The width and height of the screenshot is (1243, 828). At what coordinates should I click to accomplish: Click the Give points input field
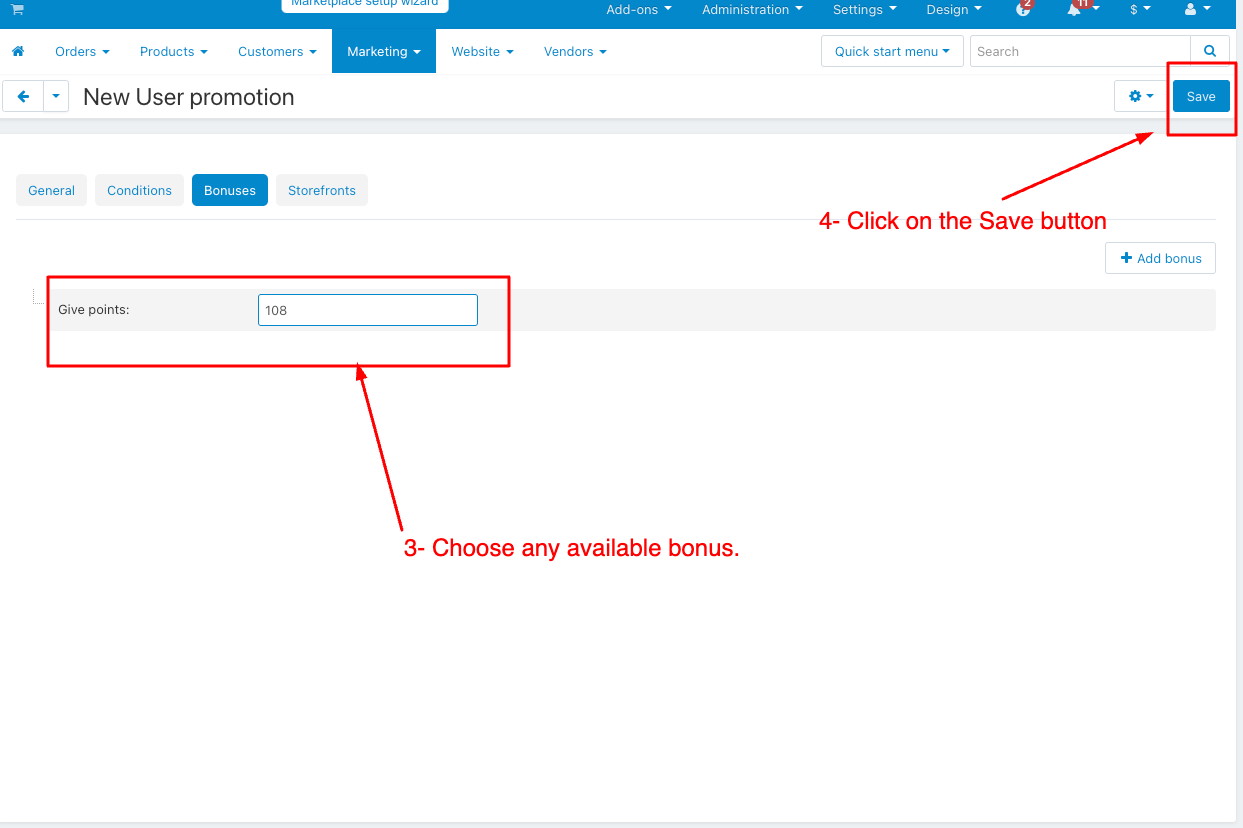coord(367,310)
